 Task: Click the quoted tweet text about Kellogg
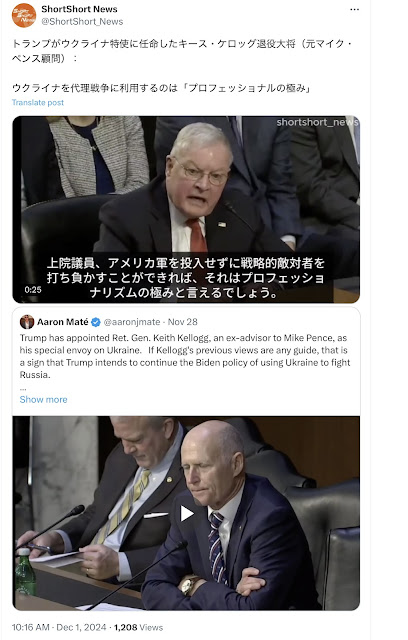pos(185,356)
